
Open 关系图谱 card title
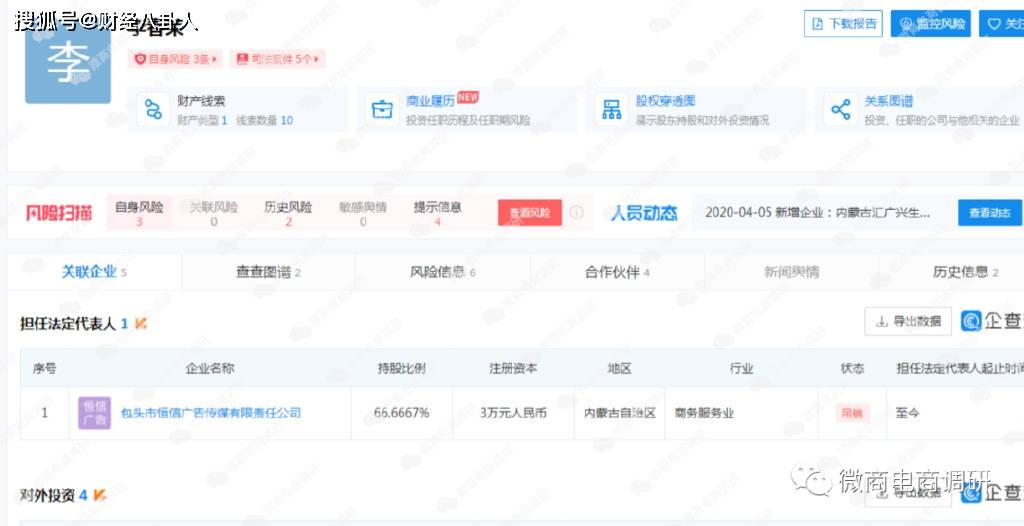(889, 101)
